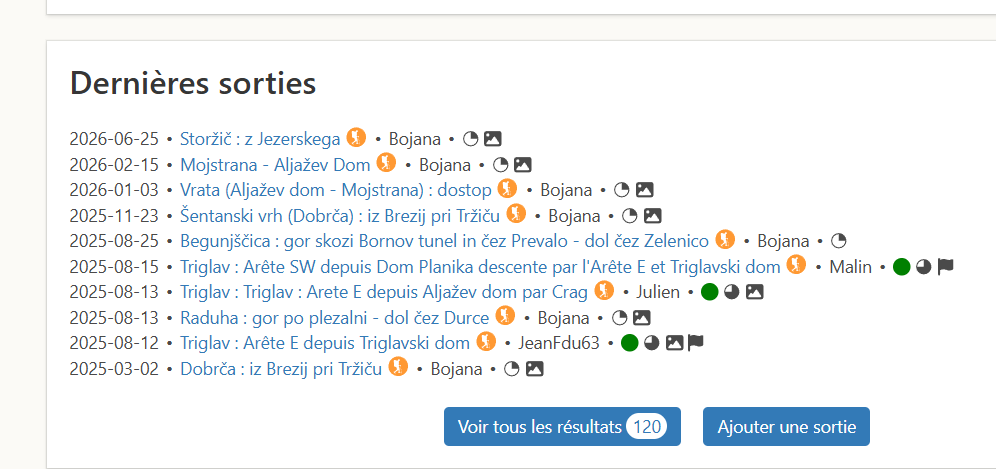Click flag icon on Malin's Triglav outing
This screenshot has width=996, height=469.
[x=946, y=267]
